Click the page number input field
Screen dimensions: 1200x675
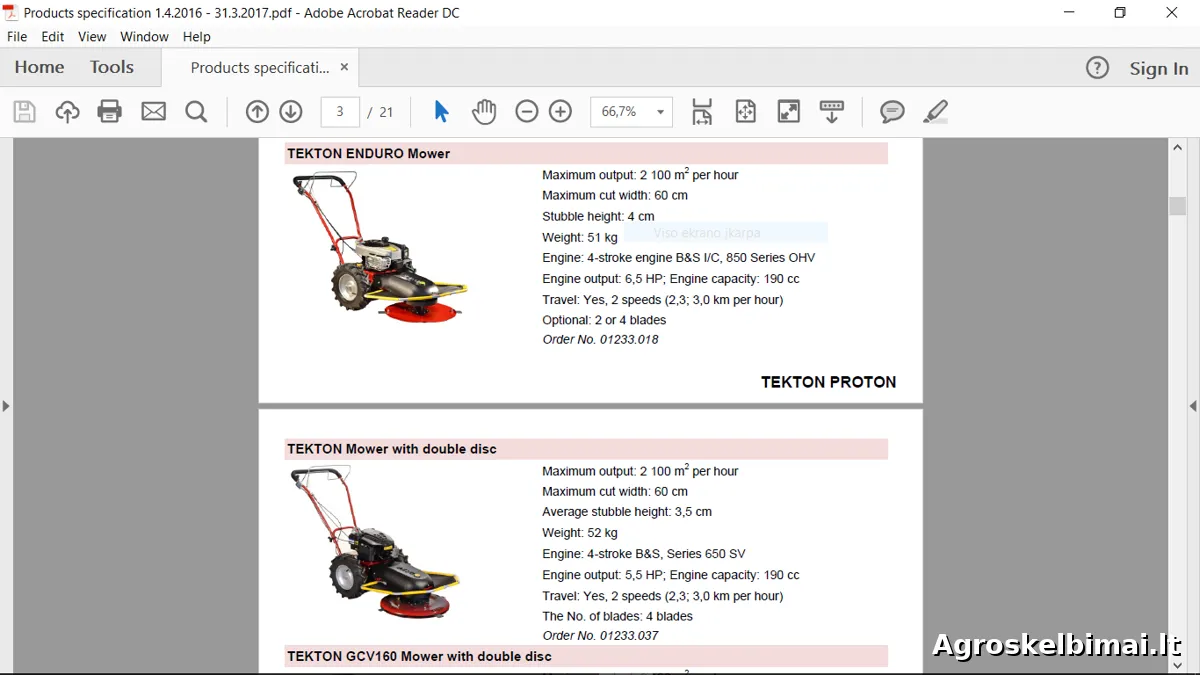(340, 112)
